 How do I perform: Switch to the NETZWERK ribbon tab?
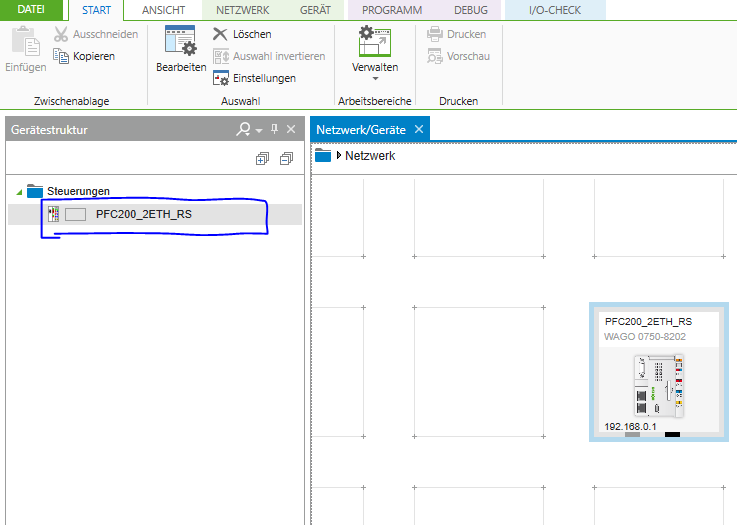tap(242, 10)
